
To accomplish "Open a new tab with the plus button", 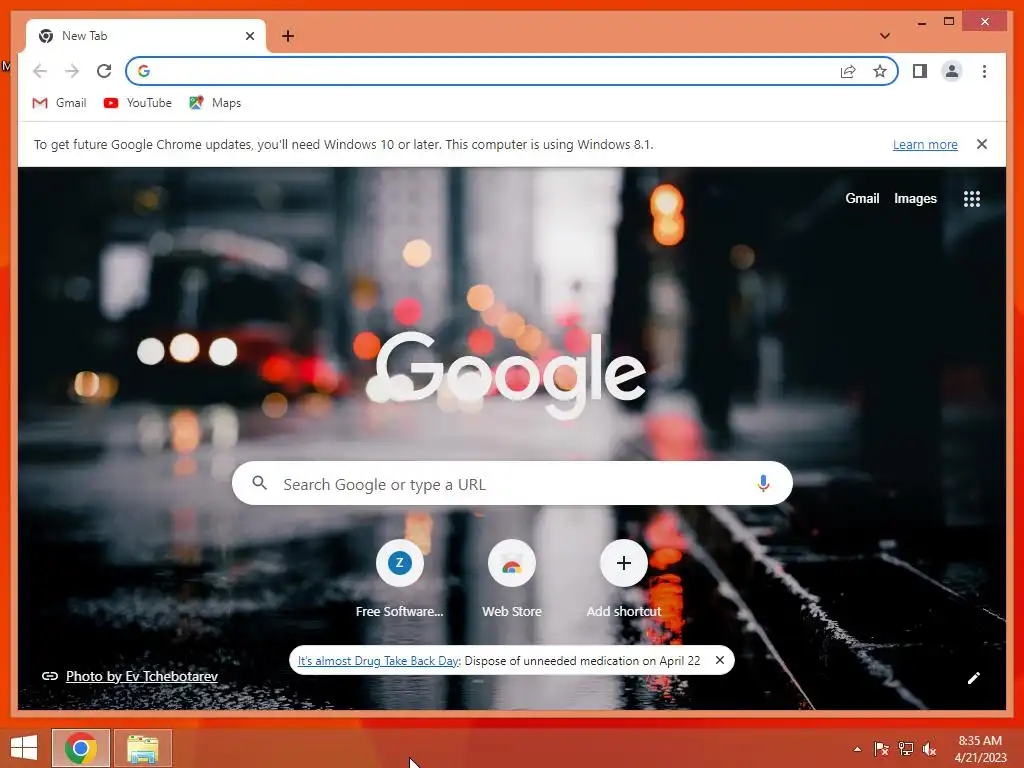I will 288,36.
